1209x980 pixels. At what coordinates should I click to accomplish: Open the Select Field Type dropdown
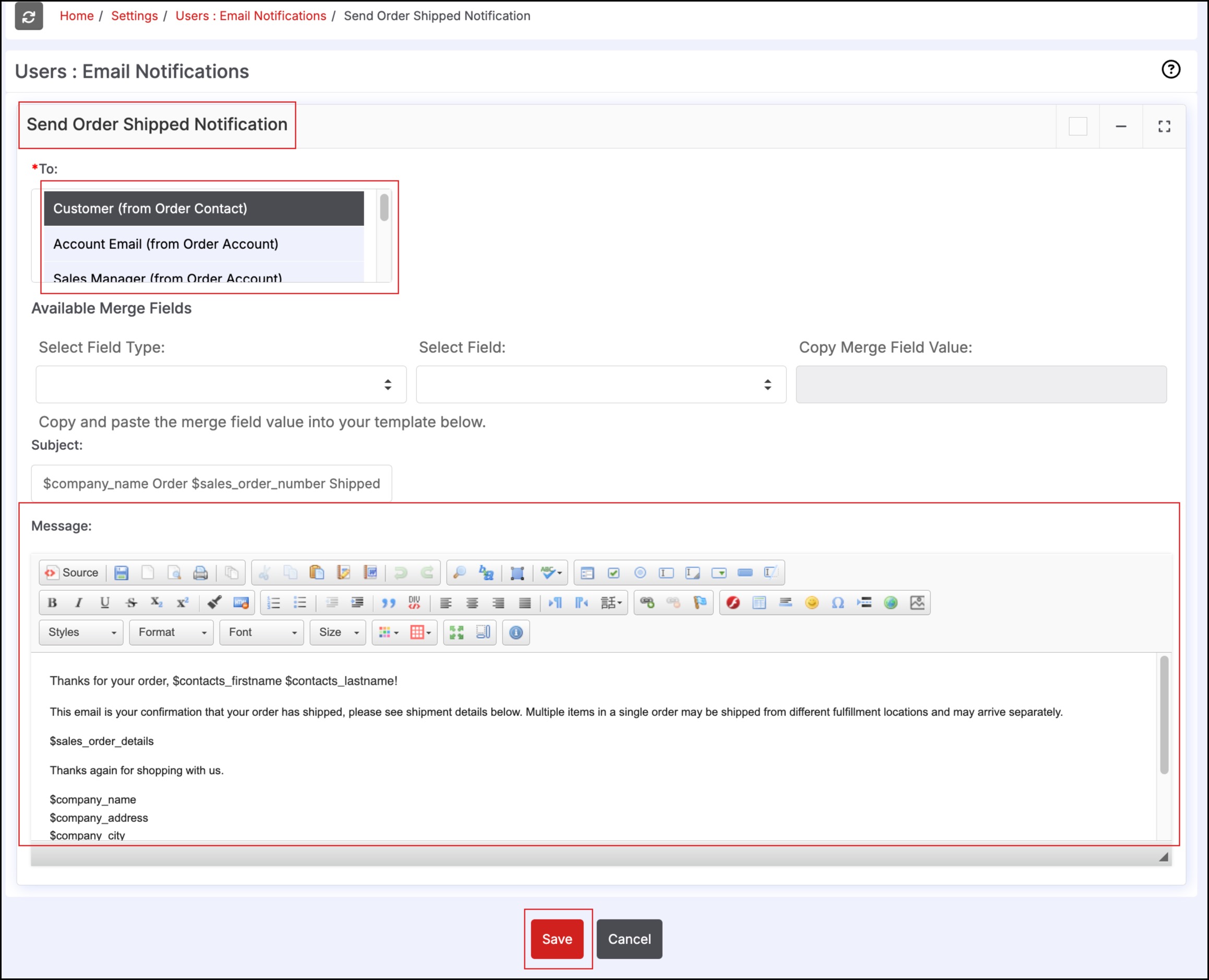[x=221, y=385]
